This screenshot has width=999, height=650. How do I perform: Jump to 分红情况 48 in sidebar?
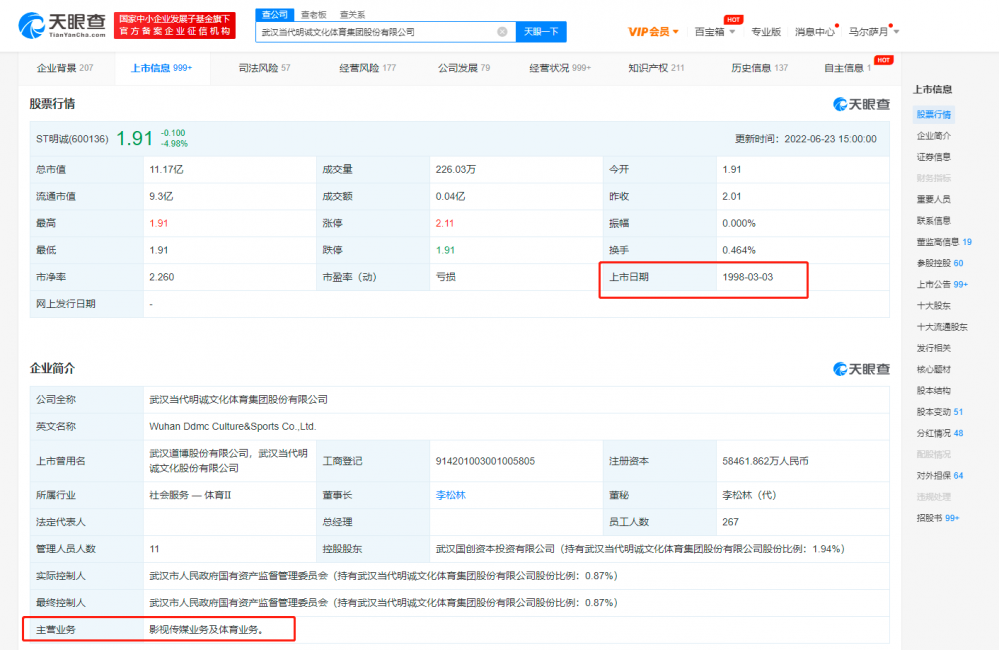[x=940, y=433]
